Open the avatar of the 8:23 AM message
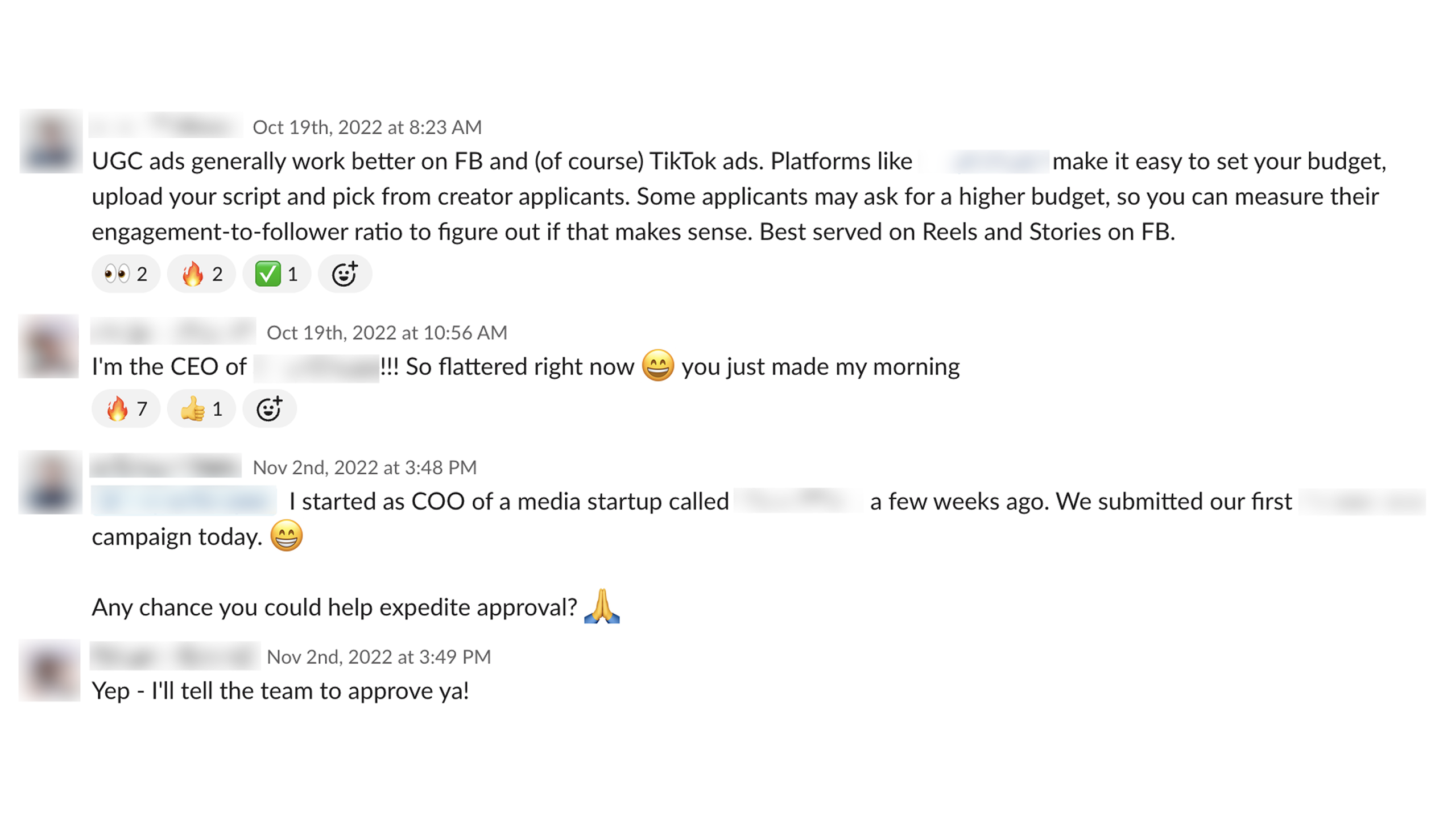1456x819 pixels. (51, 141)
